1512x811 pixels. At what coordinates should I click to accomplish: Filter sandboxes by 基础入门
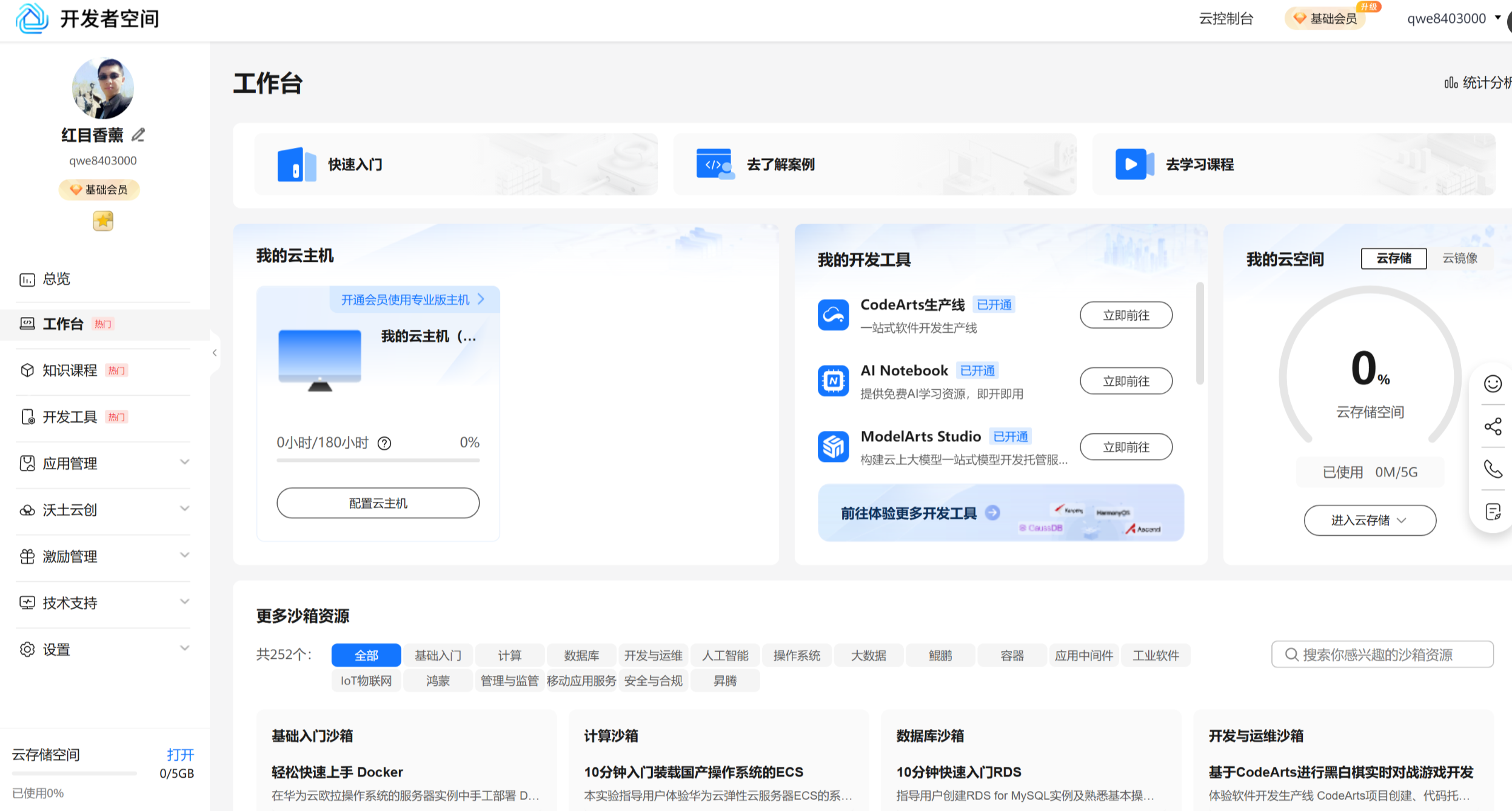coord(438,655)
